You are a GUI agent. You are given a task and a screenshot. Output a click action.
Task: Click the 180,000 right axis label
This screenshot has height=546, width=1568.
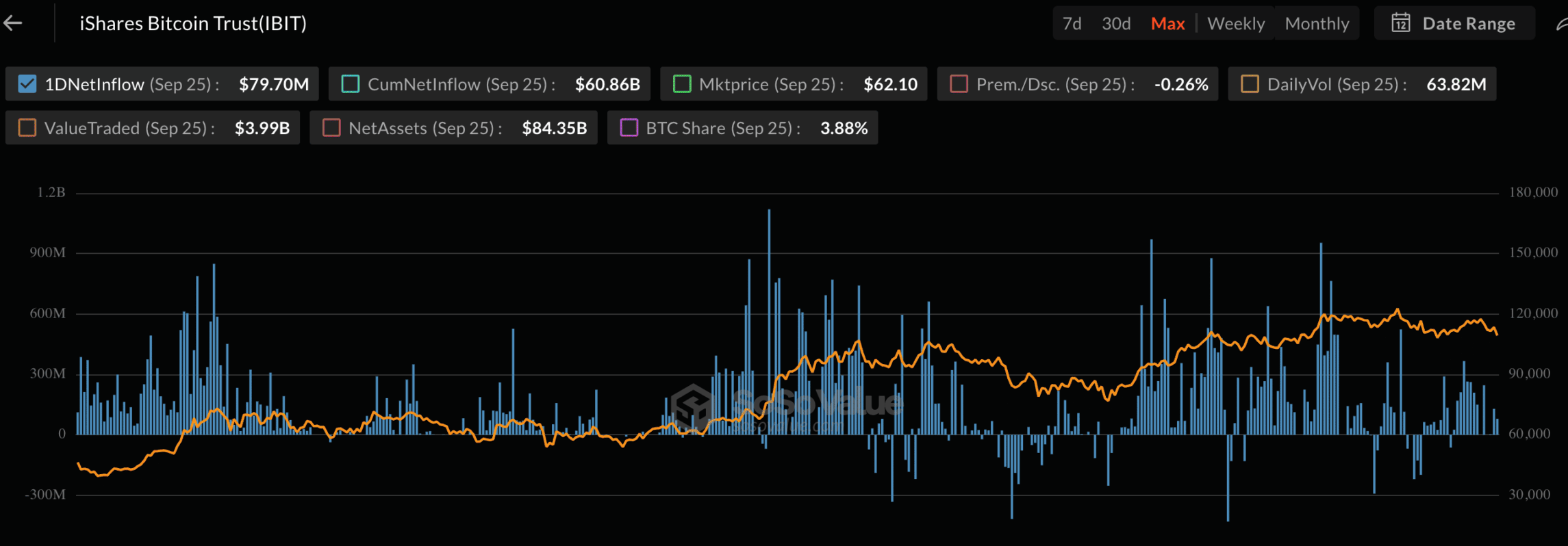pos(1533,192)
